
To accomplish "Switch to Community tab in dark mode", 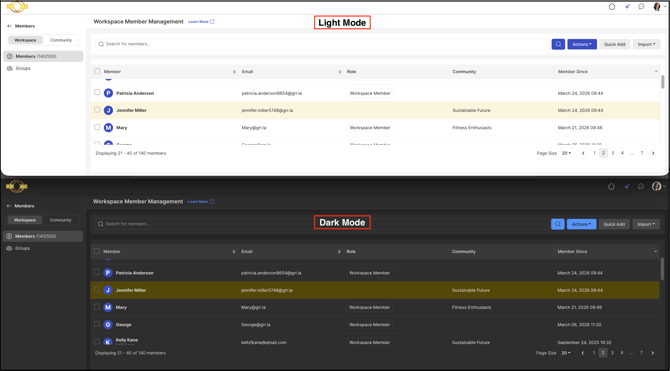I will 61,220.
